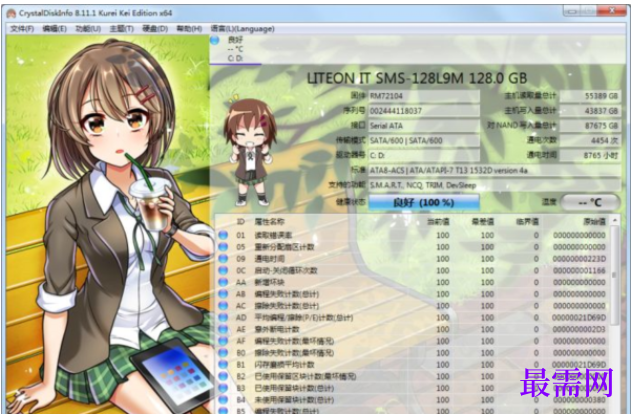Image resolution: width=632 pixels, height=414 pixels.
Task: Click the serial number field 002444118037
Action: [x=424, y=110]
